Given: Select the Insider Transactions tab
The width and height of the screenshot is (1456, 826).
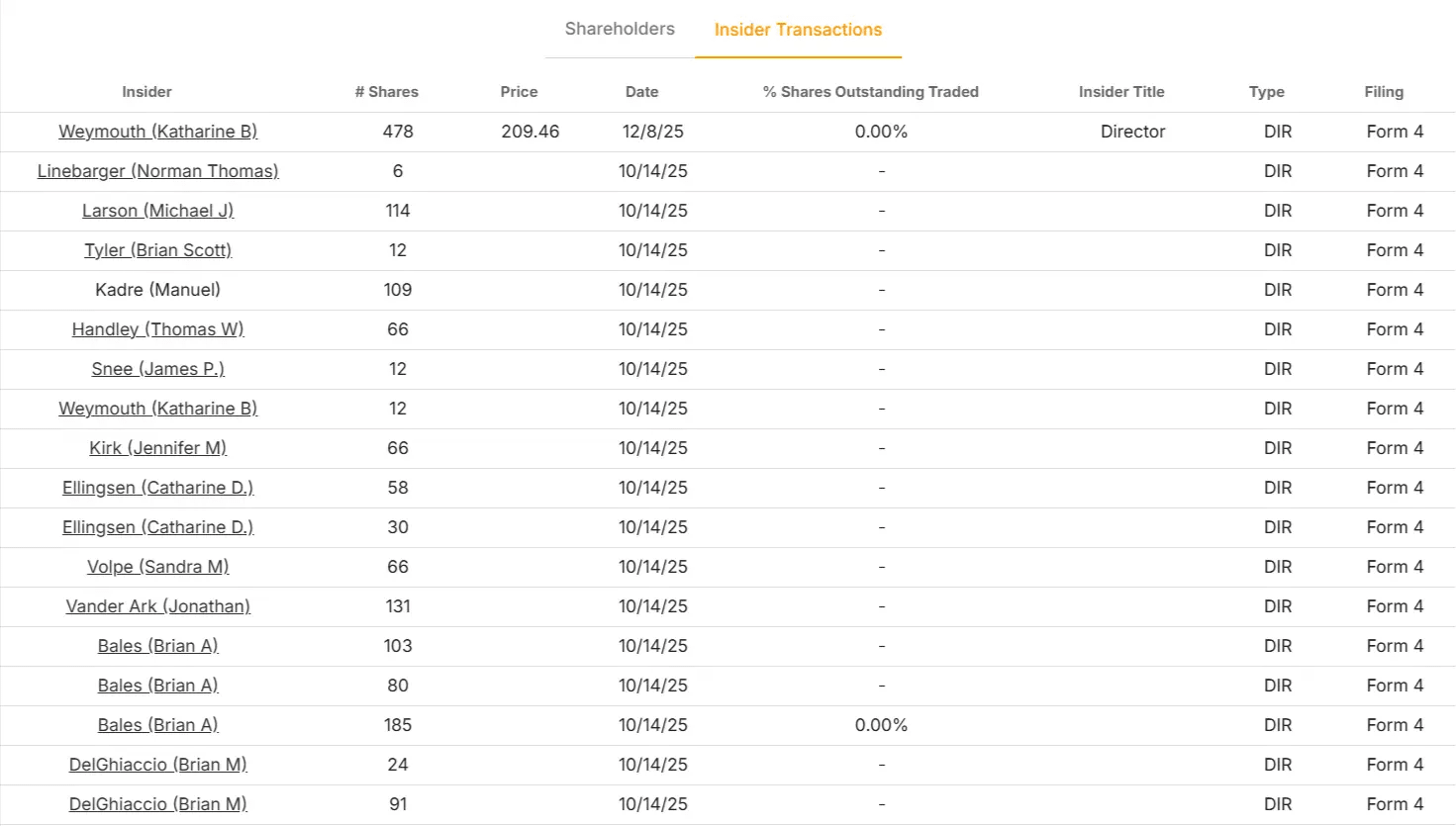Looking at the screenshot, I should coord(798,30).
